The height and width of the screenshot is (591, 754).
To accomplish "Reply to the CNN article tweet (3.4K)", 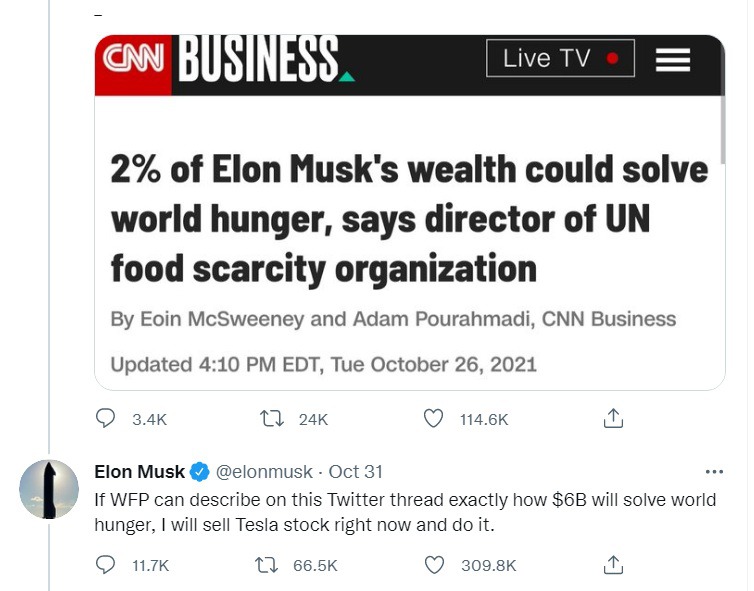I will pos(105,418).
